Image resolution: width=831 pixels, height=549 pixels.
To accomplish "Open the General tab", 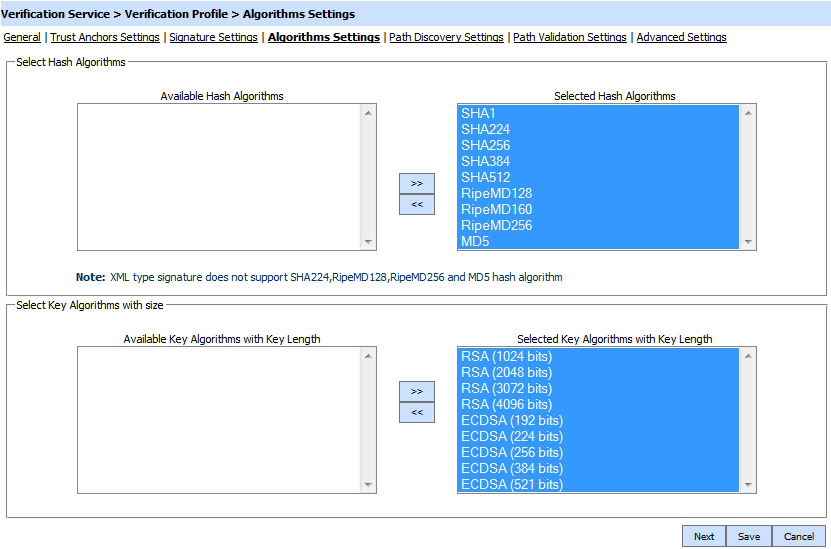I will pos(22,37).
